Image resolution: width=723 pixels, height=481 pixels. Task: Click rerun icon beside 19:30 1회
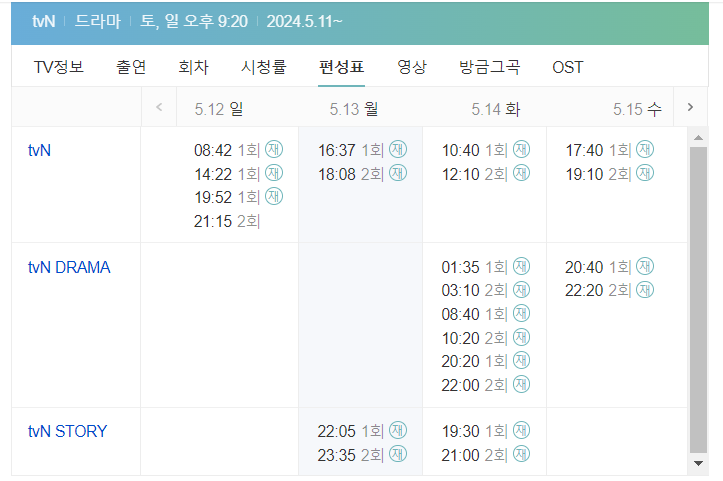522,430
